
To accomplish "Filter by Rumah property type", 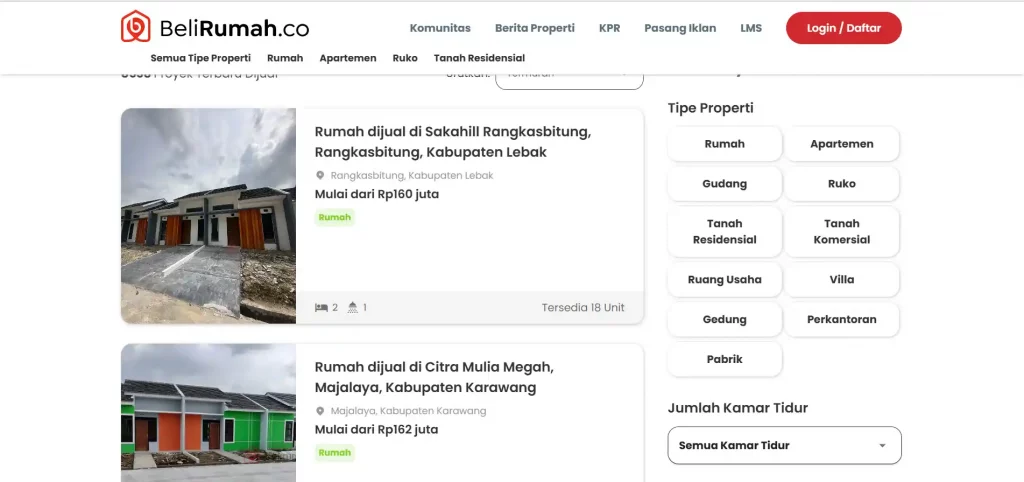I will [x=724, y=144].
